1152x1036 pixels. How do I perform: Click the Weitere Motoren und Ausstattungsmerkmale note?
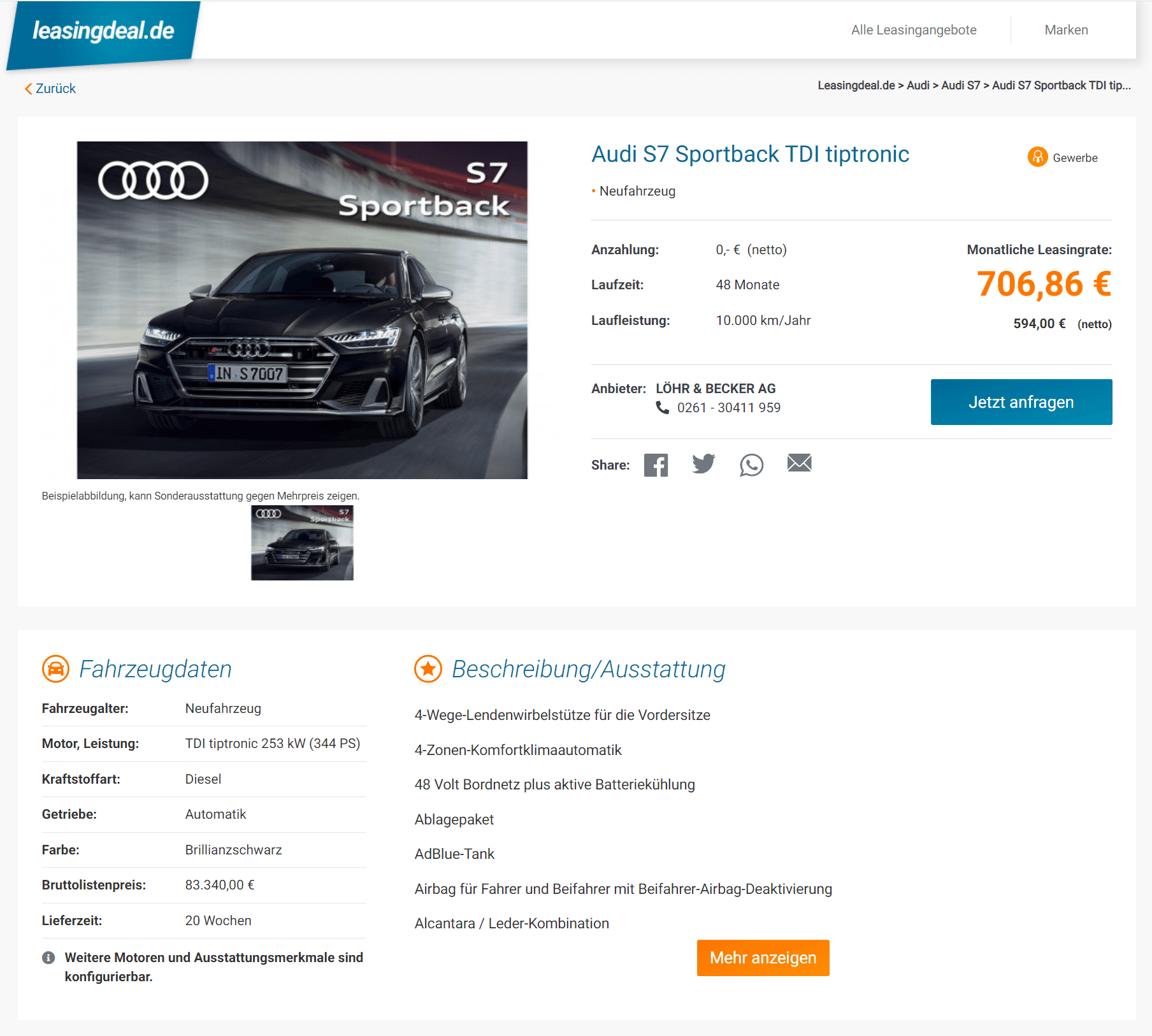pos(213,967)
